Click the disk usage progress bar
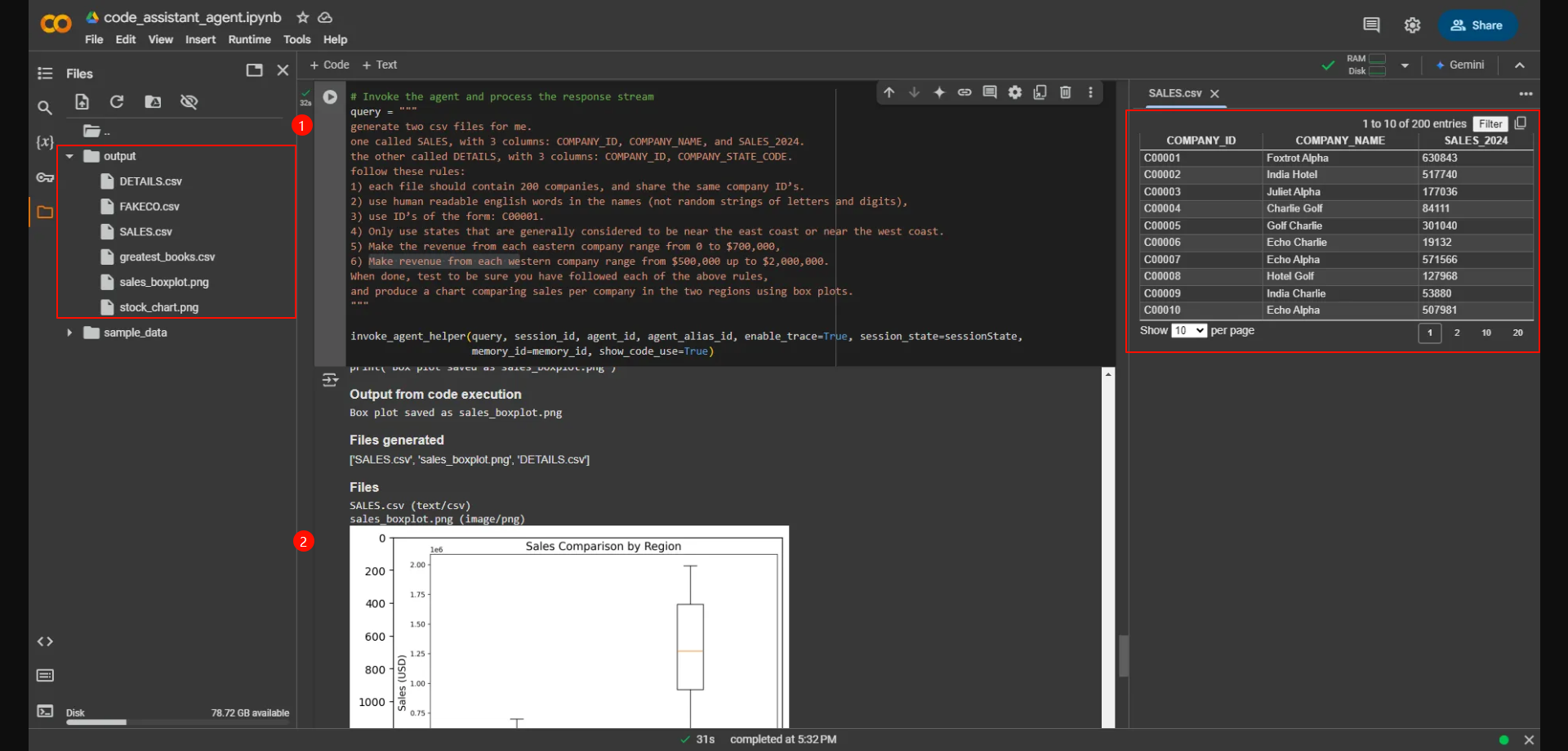The width and height of the screenshot is (1568, 751). pyautogui.click(x=177, y=722)
